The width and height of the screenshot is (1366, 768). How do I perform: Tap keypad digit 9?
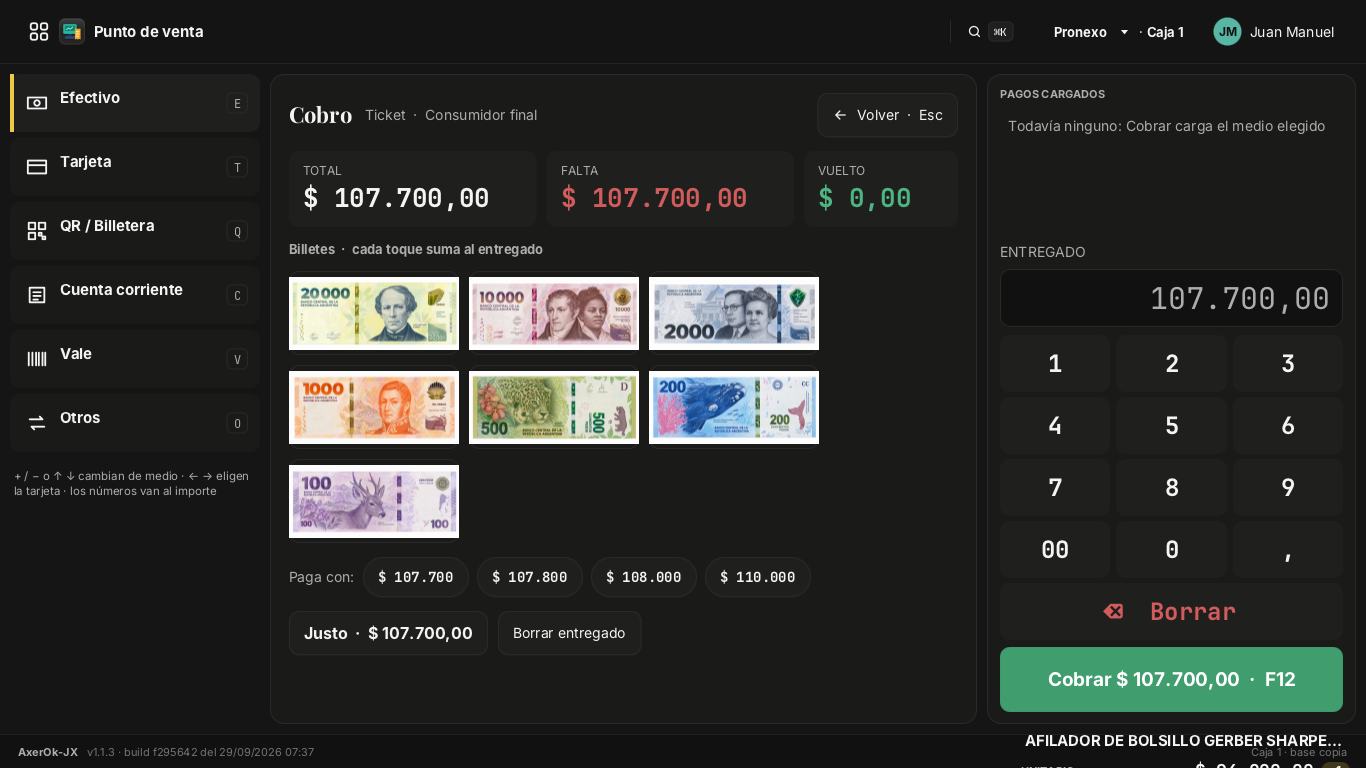point(1288,488)
